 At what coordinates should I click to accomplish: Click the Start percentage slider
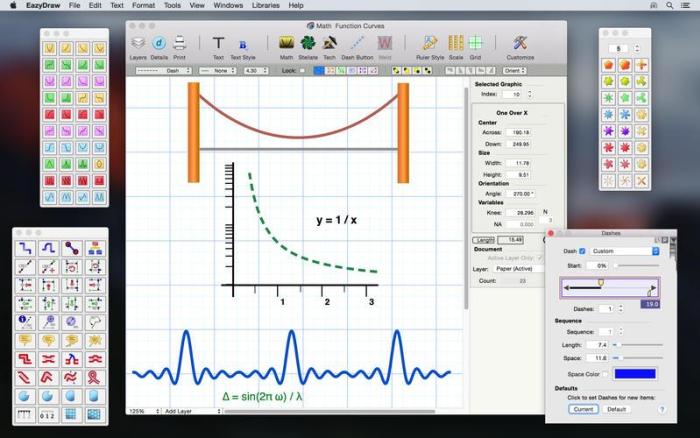pos(636,266)
